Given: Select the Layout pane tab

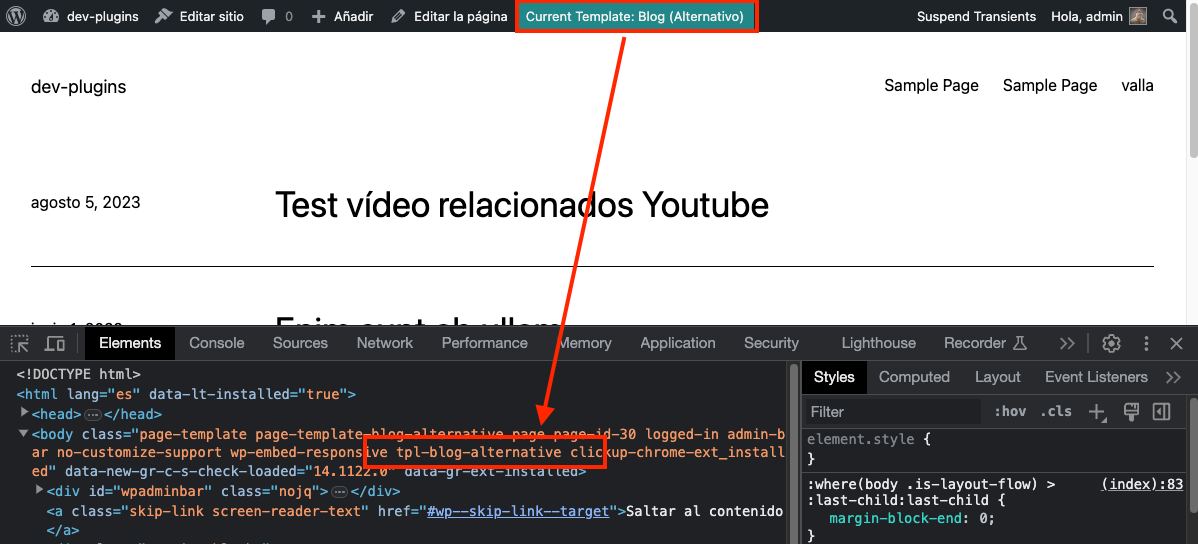Looking at the screenshot, I should [997, 377].
